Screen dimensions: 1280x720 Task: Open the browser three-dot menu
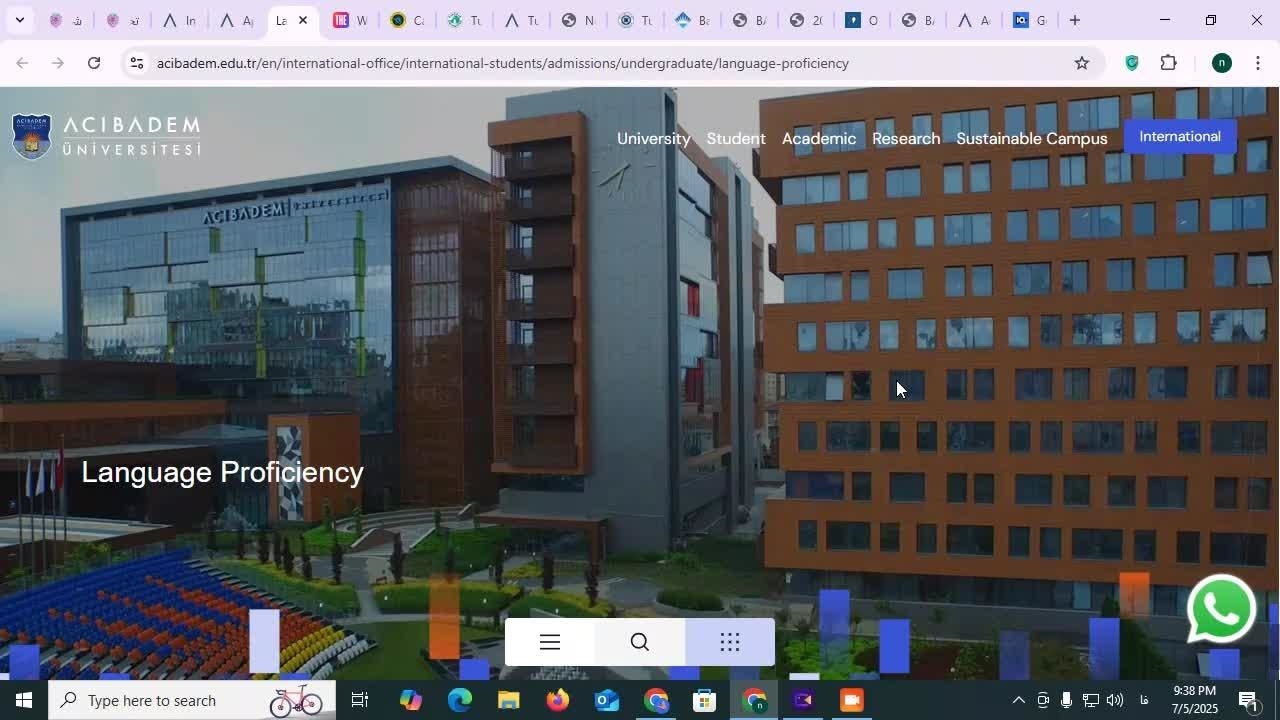point(1258,63)
